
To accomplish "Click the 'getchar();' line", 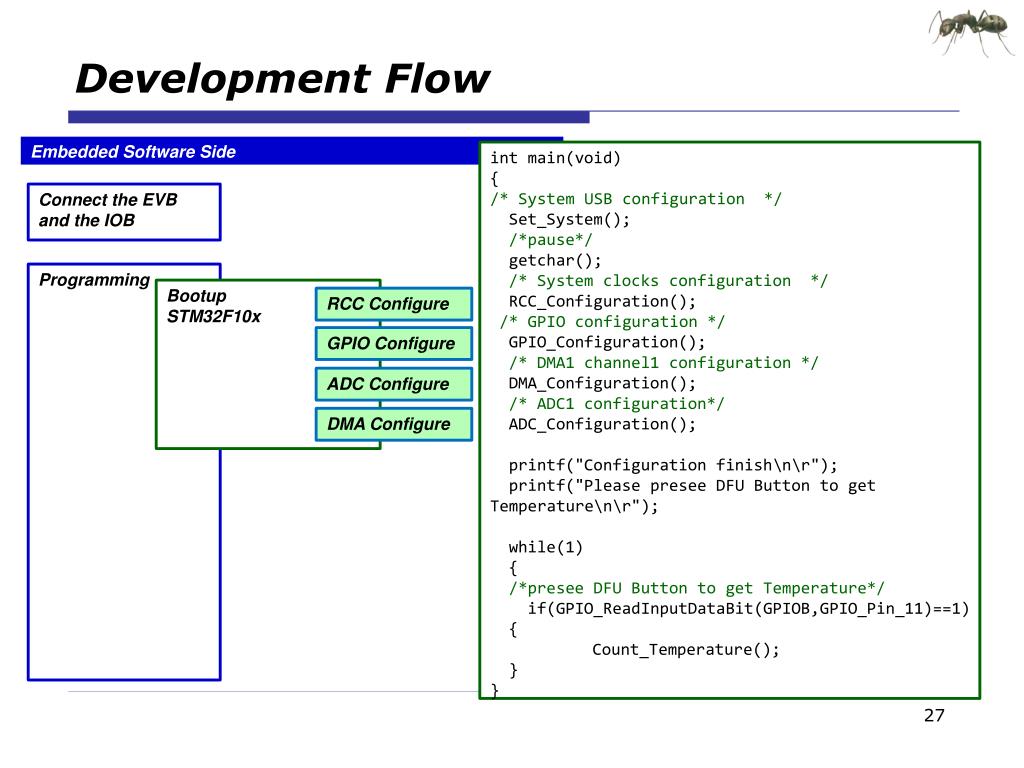I will pyautogui.click(x=555, y=261).
